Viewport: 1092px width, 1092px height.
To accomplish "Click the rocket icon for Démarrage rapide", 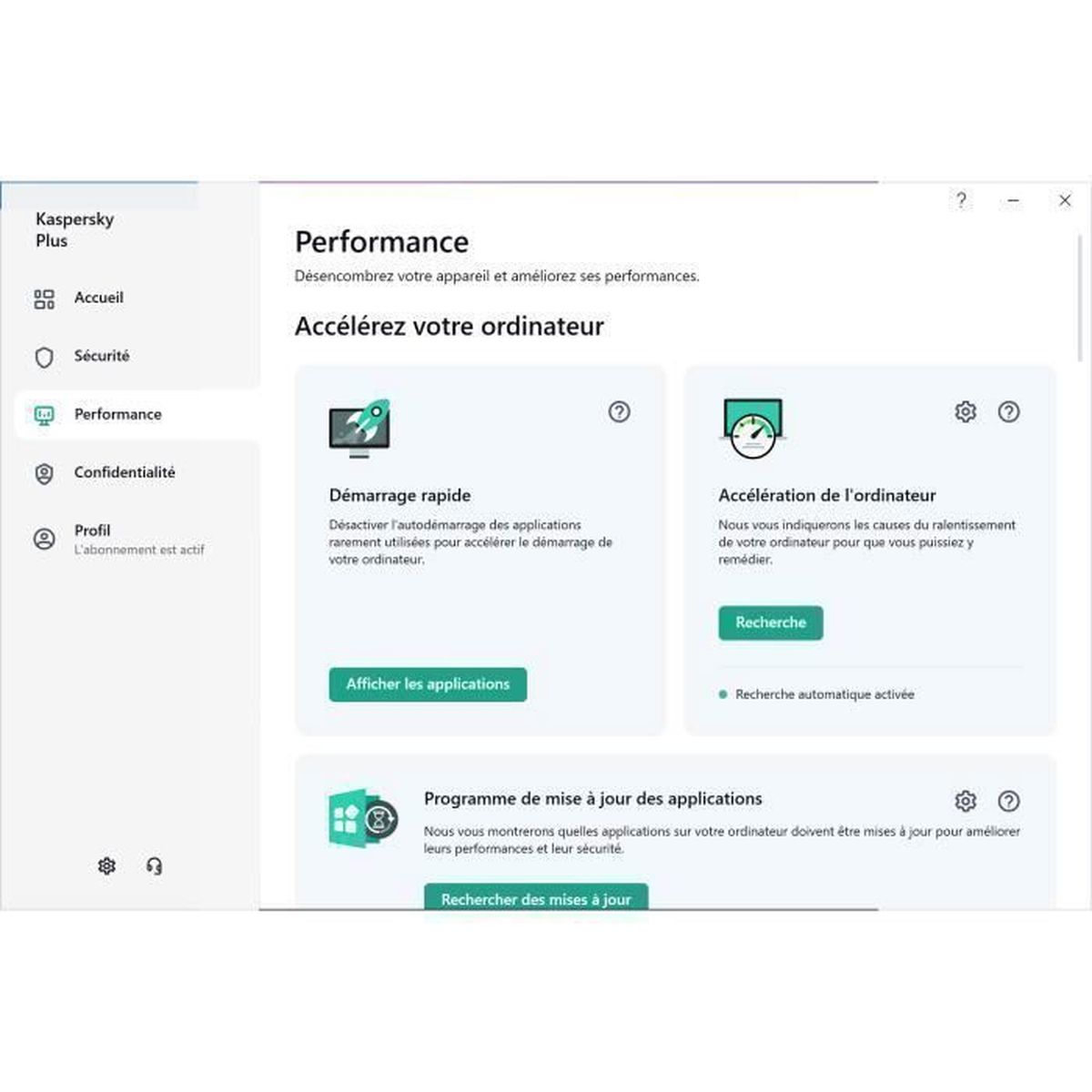I will [x=360, y=428].
